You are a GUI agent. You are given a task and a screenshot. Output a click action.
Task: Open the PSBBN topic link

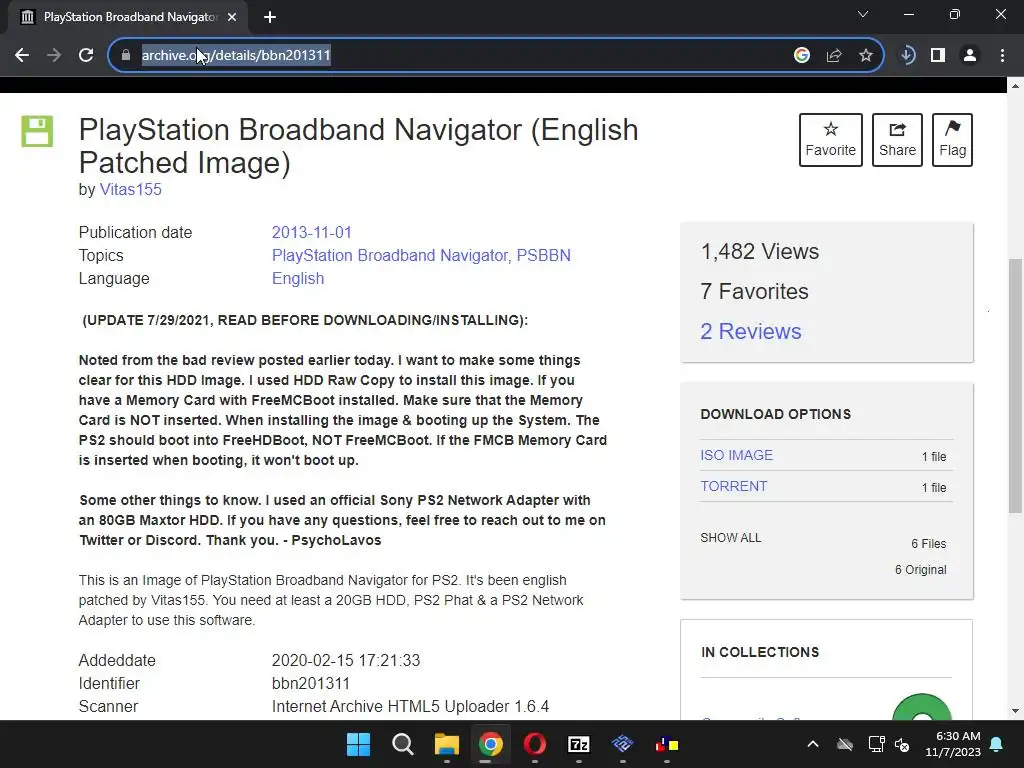[x=543, y=255]
